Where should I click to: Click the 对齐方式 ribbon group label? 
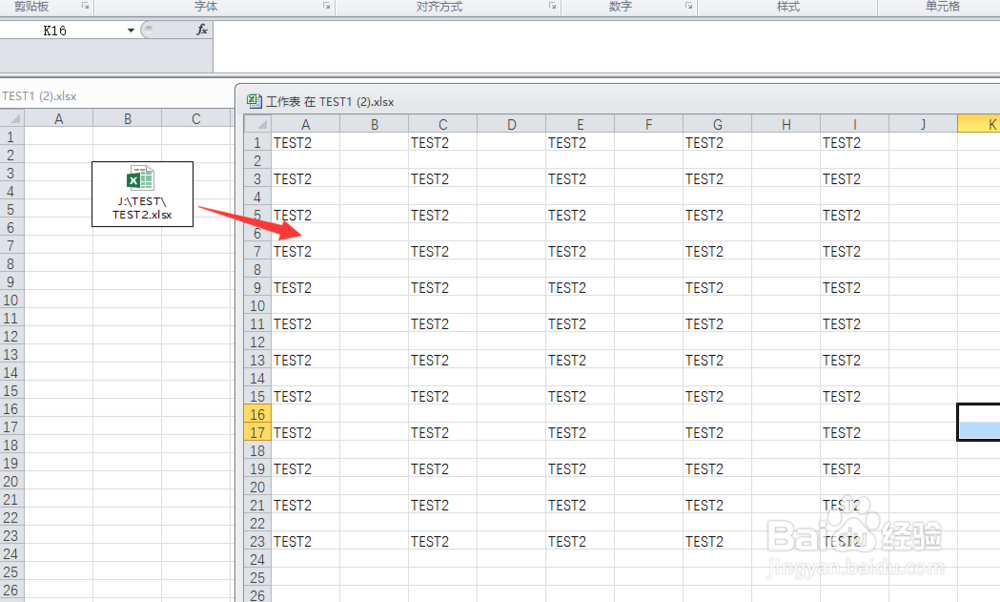click(x=439, y=6)
